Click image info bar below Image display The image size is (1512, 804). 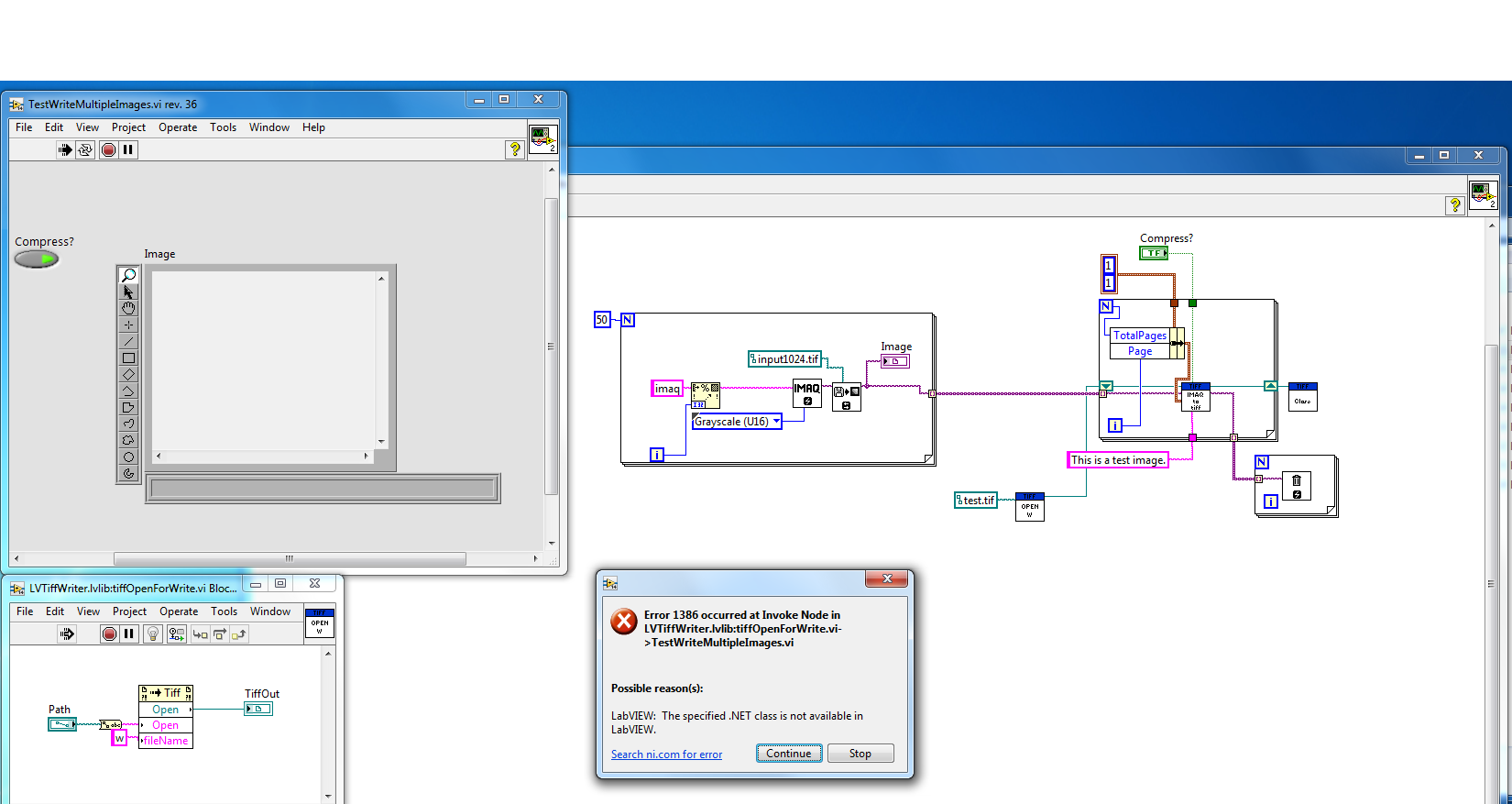tap(323, 489)
